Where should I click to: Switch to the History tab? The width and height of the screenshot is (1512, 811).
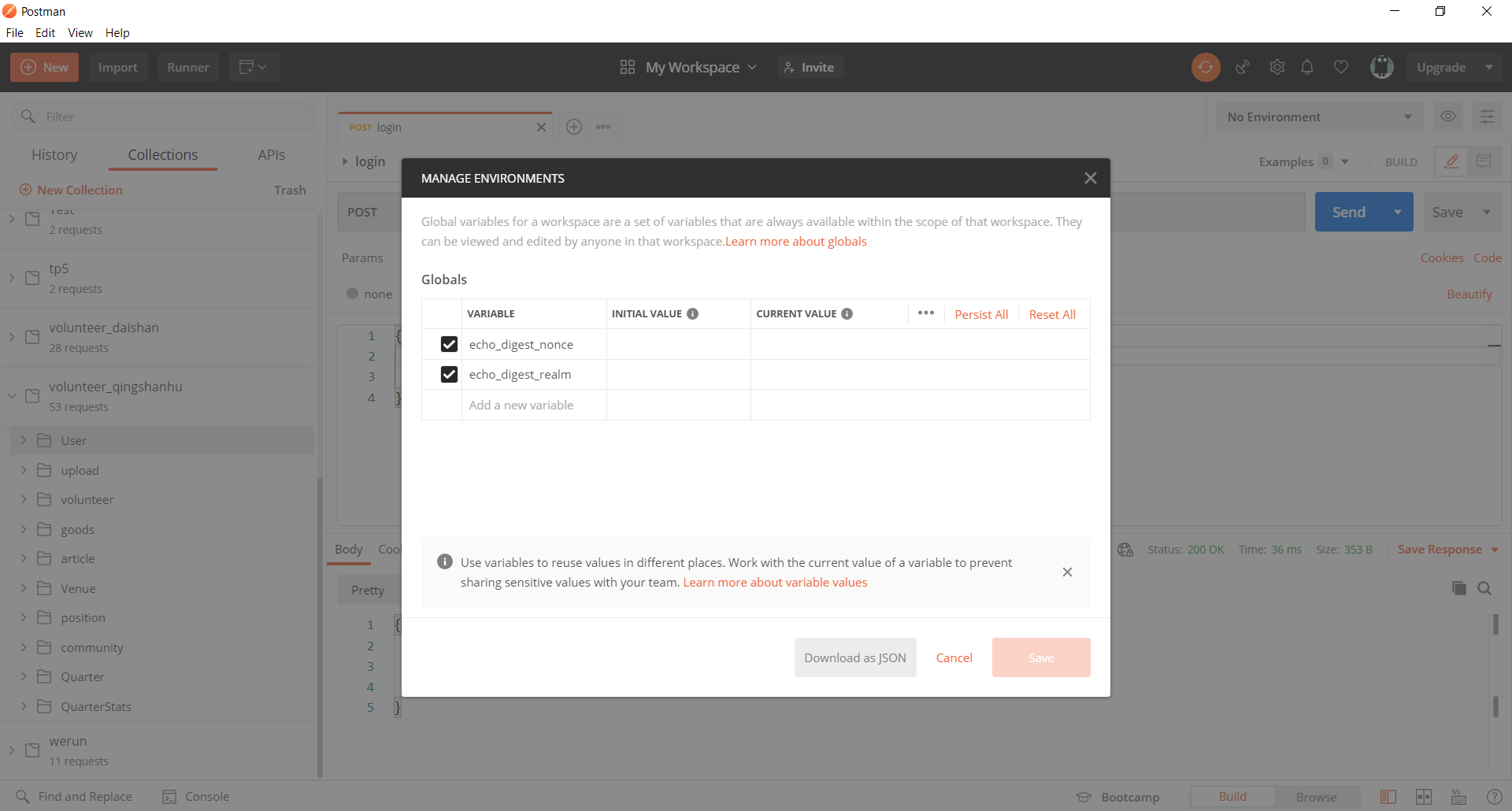coord(54,155)
